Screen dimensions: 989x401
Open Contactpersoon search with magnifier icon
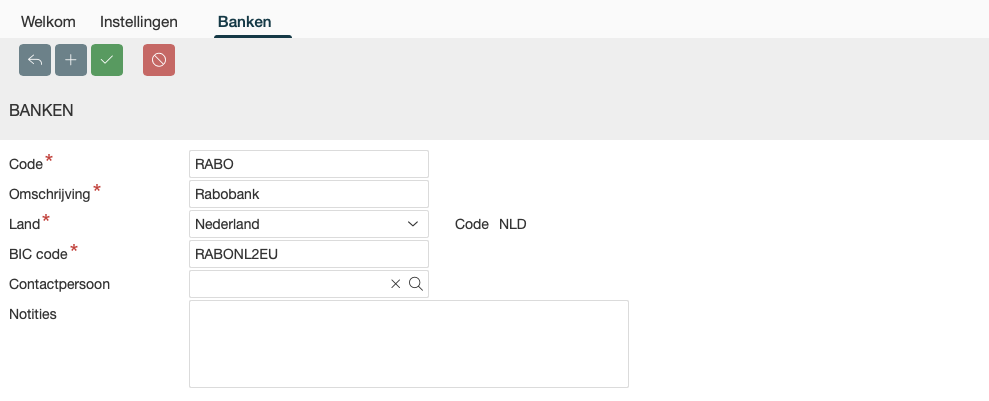[416, 284]
